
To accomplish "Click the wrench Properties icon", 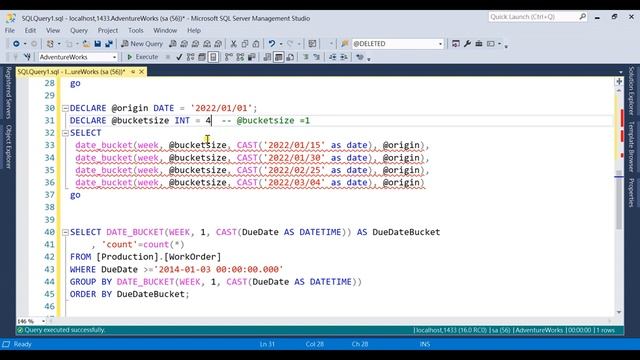I will (467, 44).
